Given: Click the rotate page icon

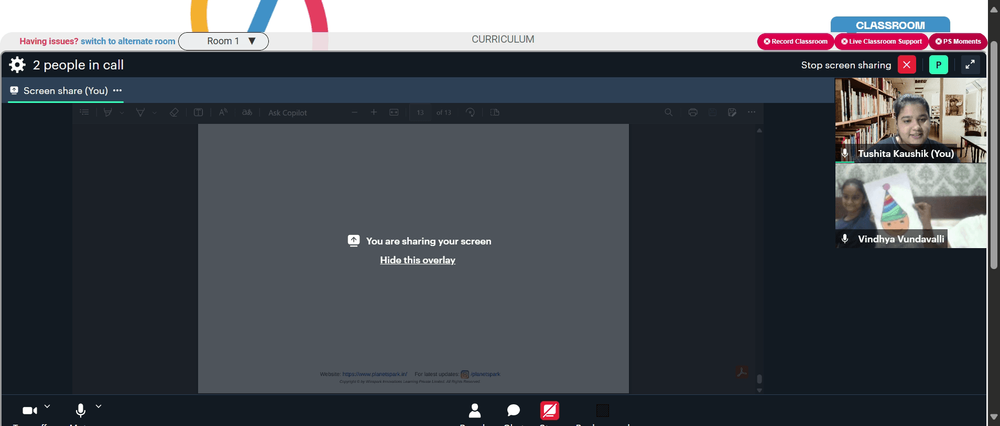Looking at the screenshot, I should point(470,112).
